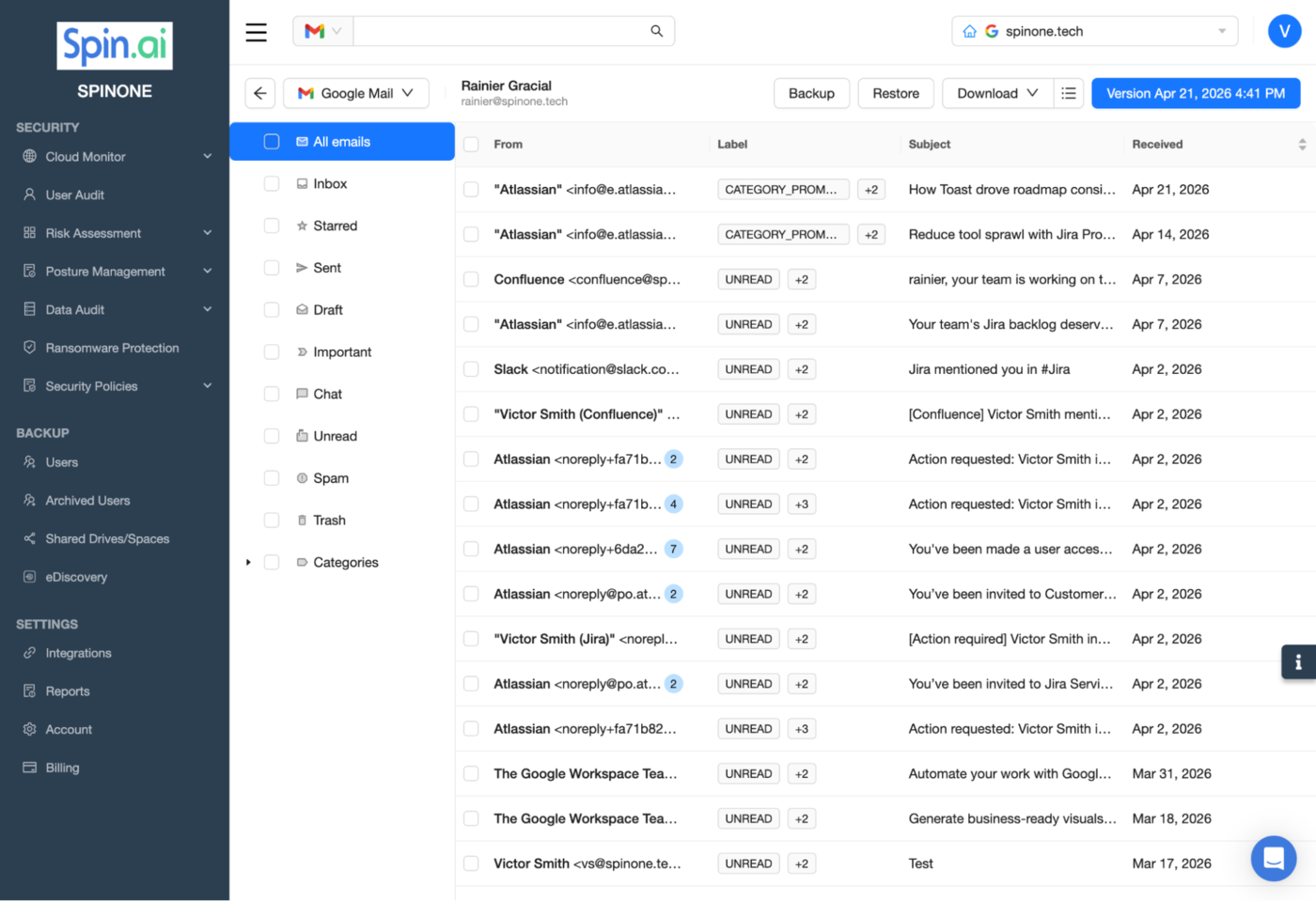Click the From column header

(x=508, y=145)
